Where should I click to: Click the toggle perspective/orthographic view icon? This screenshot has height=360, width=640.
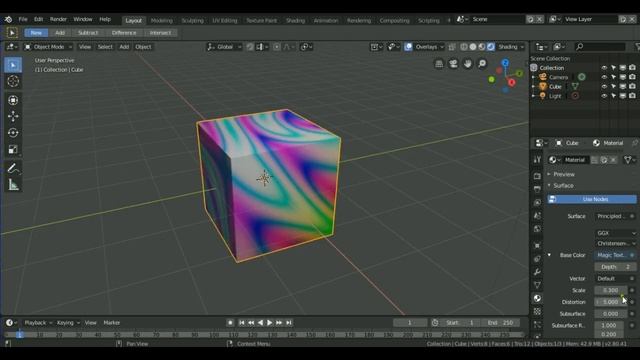tap(439, 64)
